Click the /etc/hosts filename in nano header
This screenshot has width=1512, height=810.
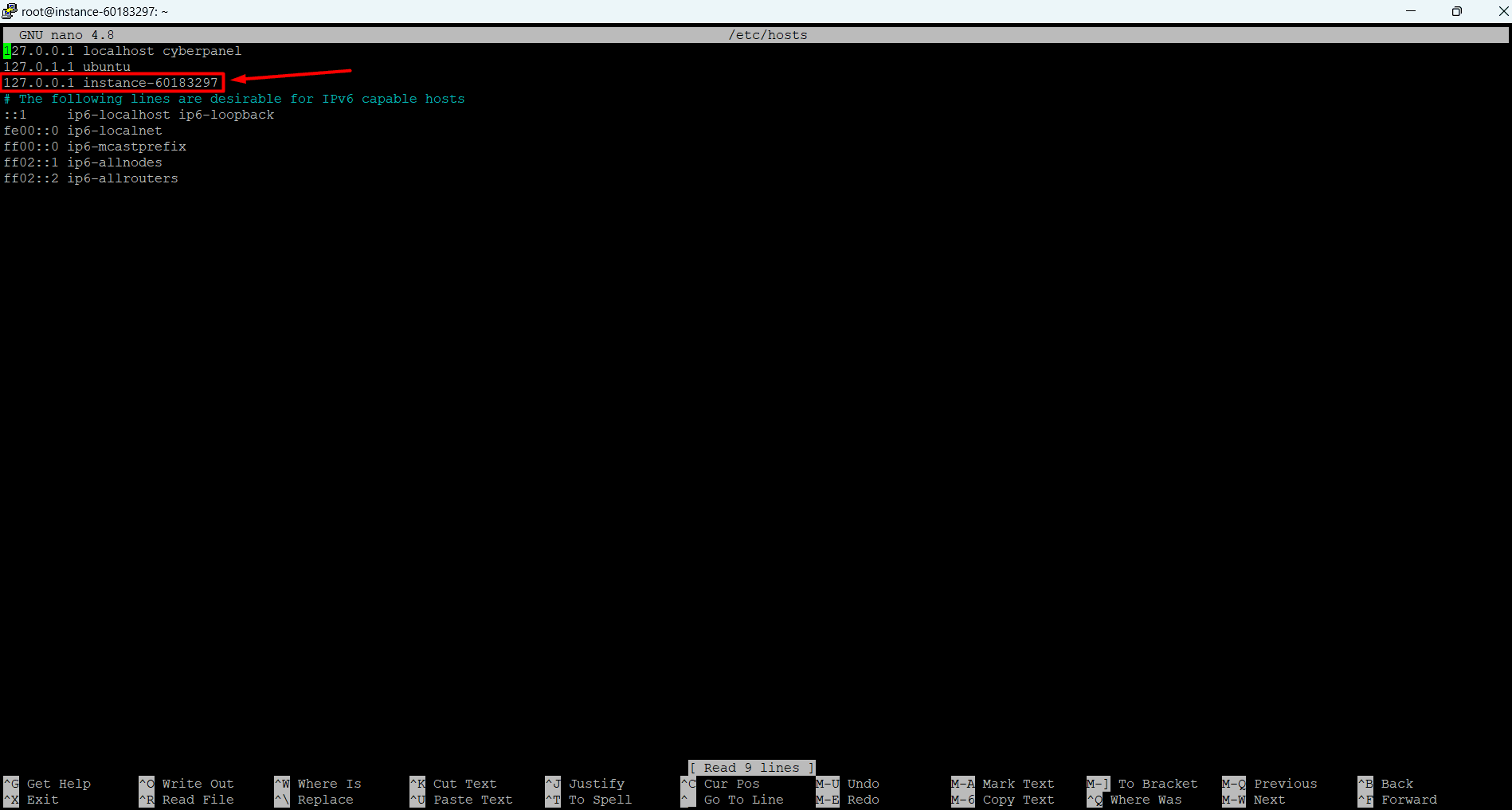(x=767, y=35)
